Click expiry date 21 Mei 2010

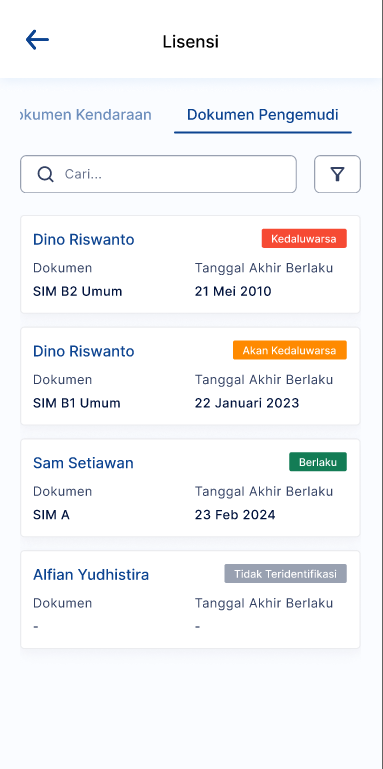coord(233,292)
